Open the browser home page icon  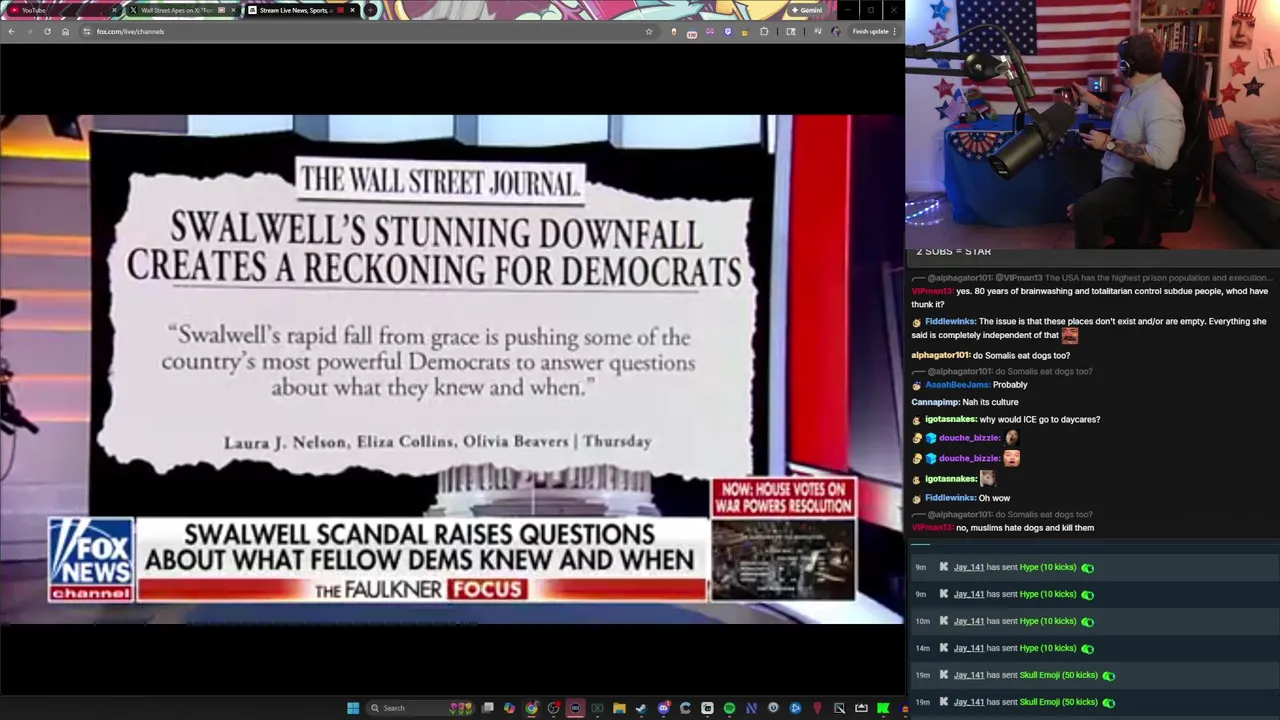click(x=65, y=31)
